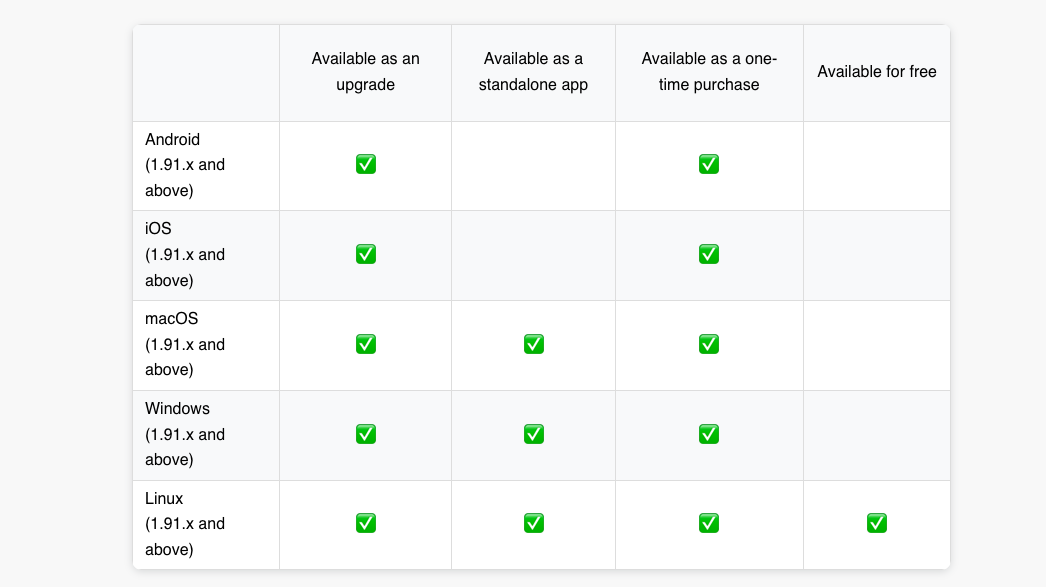Click Windows one-time purchase checkmark
Screen dimensions: 1046x587
tap(709, 434)
